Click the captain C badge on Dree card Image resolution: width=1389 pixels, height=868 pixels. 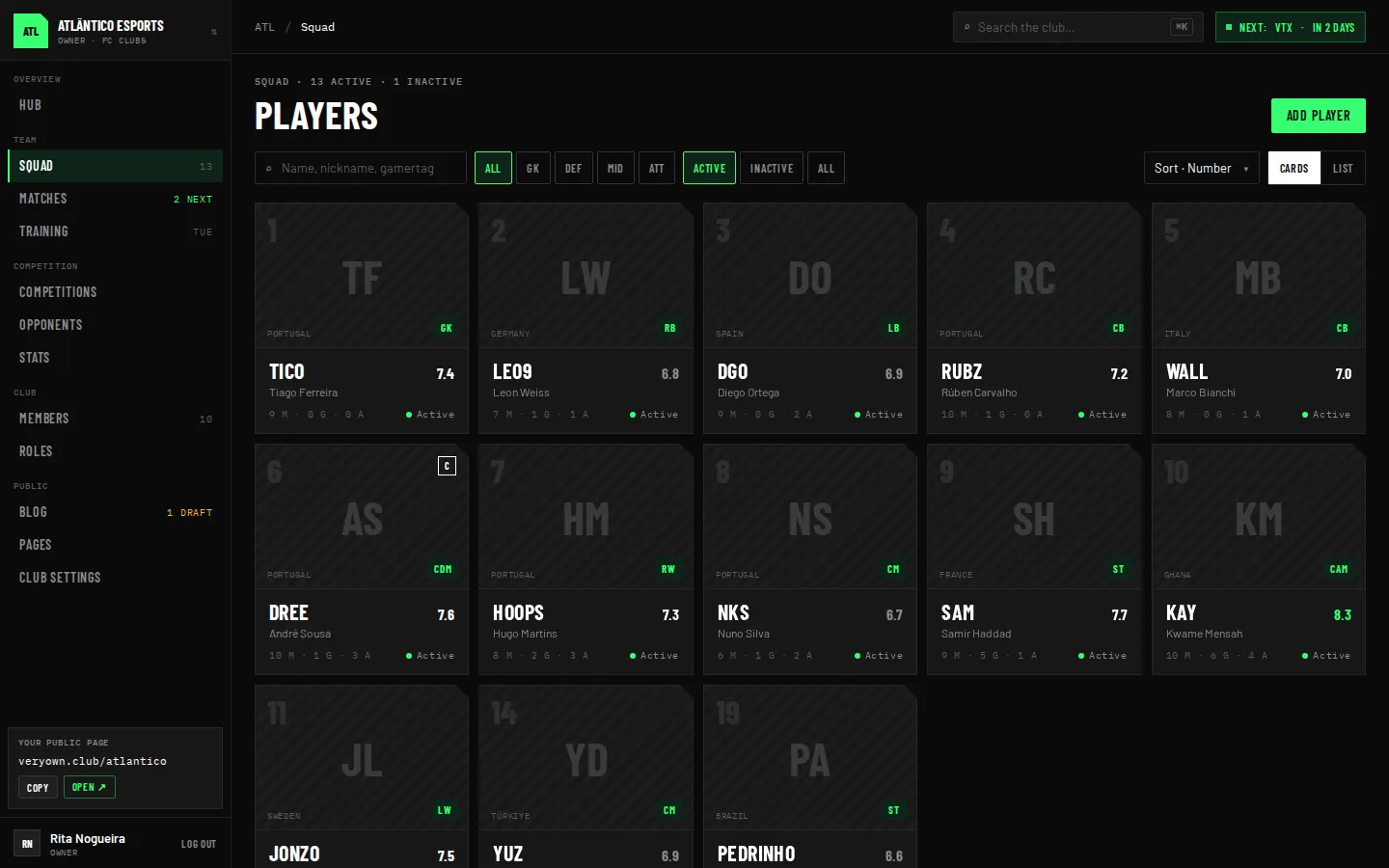tap(447, 466)
